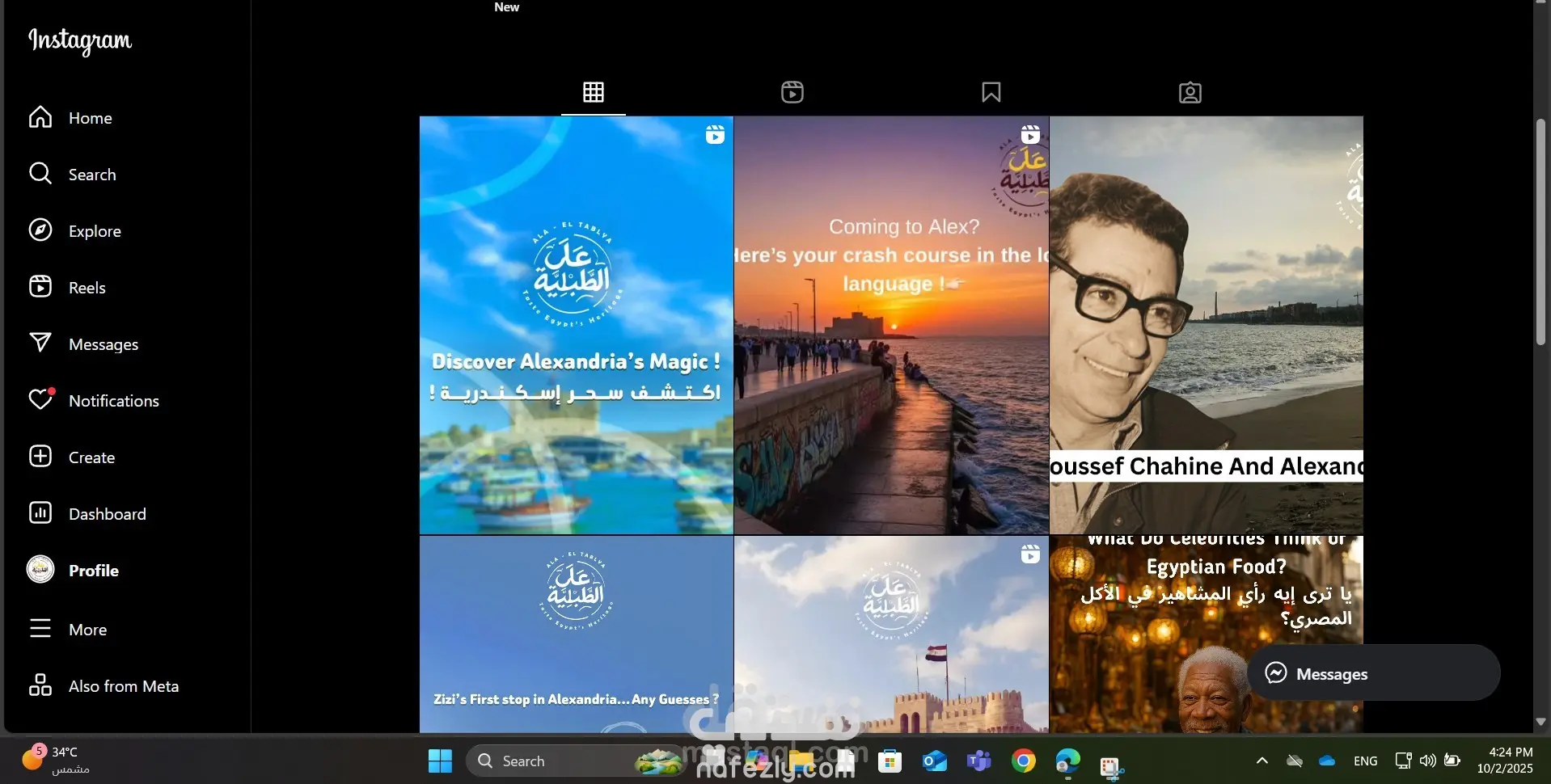Click the Notifications heart icon
This screenshot has width=1551, height=784.
pyautogui.click(x=40, y=399)
